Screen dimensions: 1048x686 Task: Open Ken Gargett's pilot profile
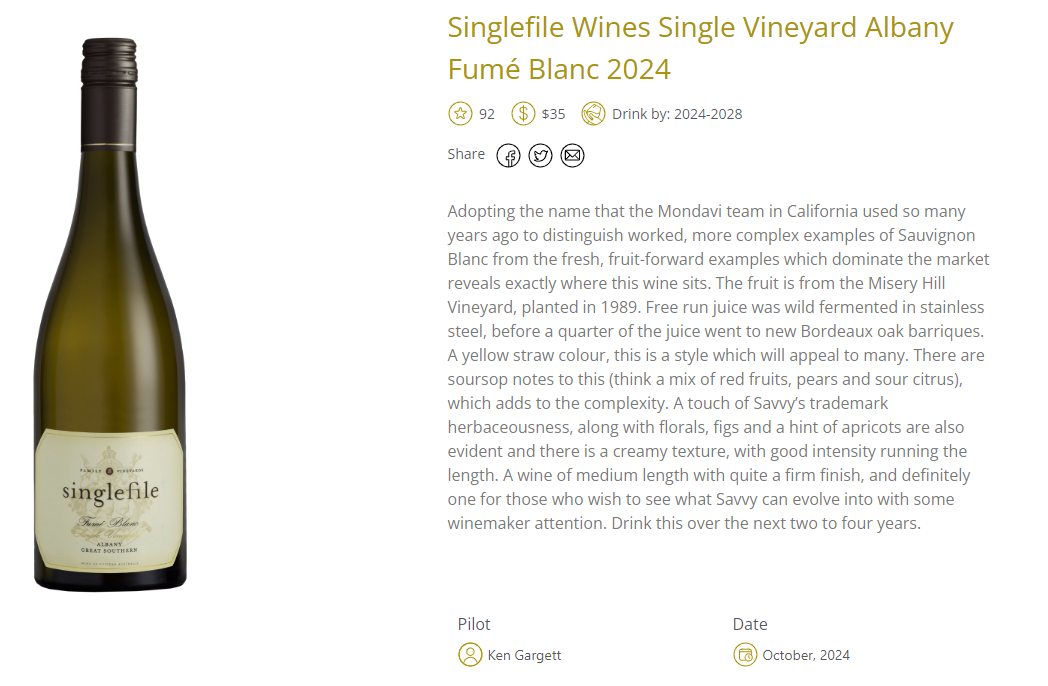point(524,655)
